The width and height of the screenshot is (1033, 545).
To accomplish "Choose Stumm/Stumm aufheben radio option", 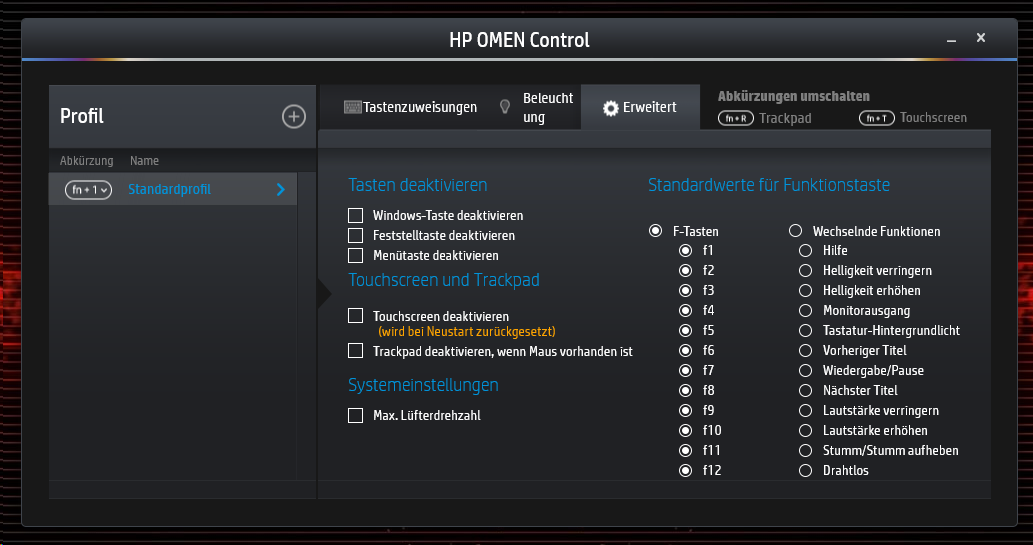I will point(805,450).
